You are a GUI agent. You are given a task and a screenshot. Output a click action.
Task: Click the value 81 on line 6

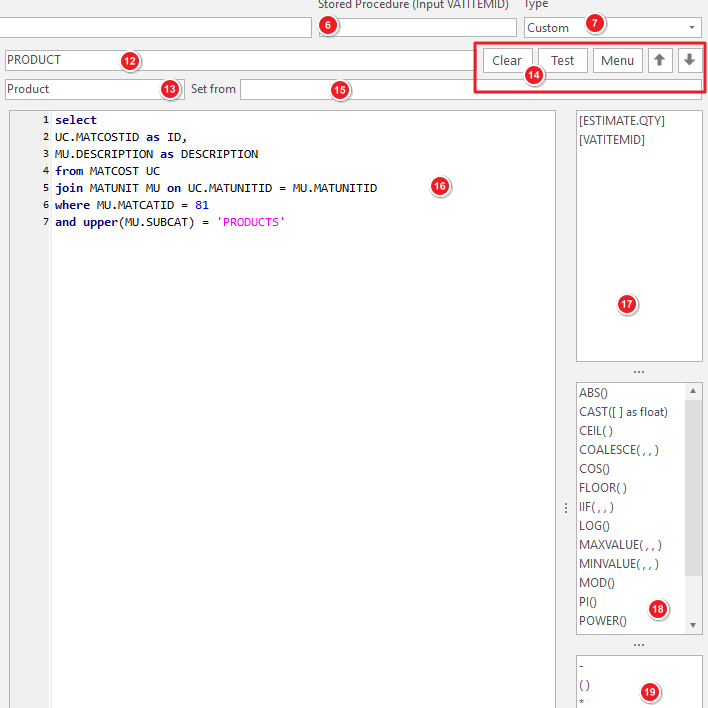click(202, 205)
